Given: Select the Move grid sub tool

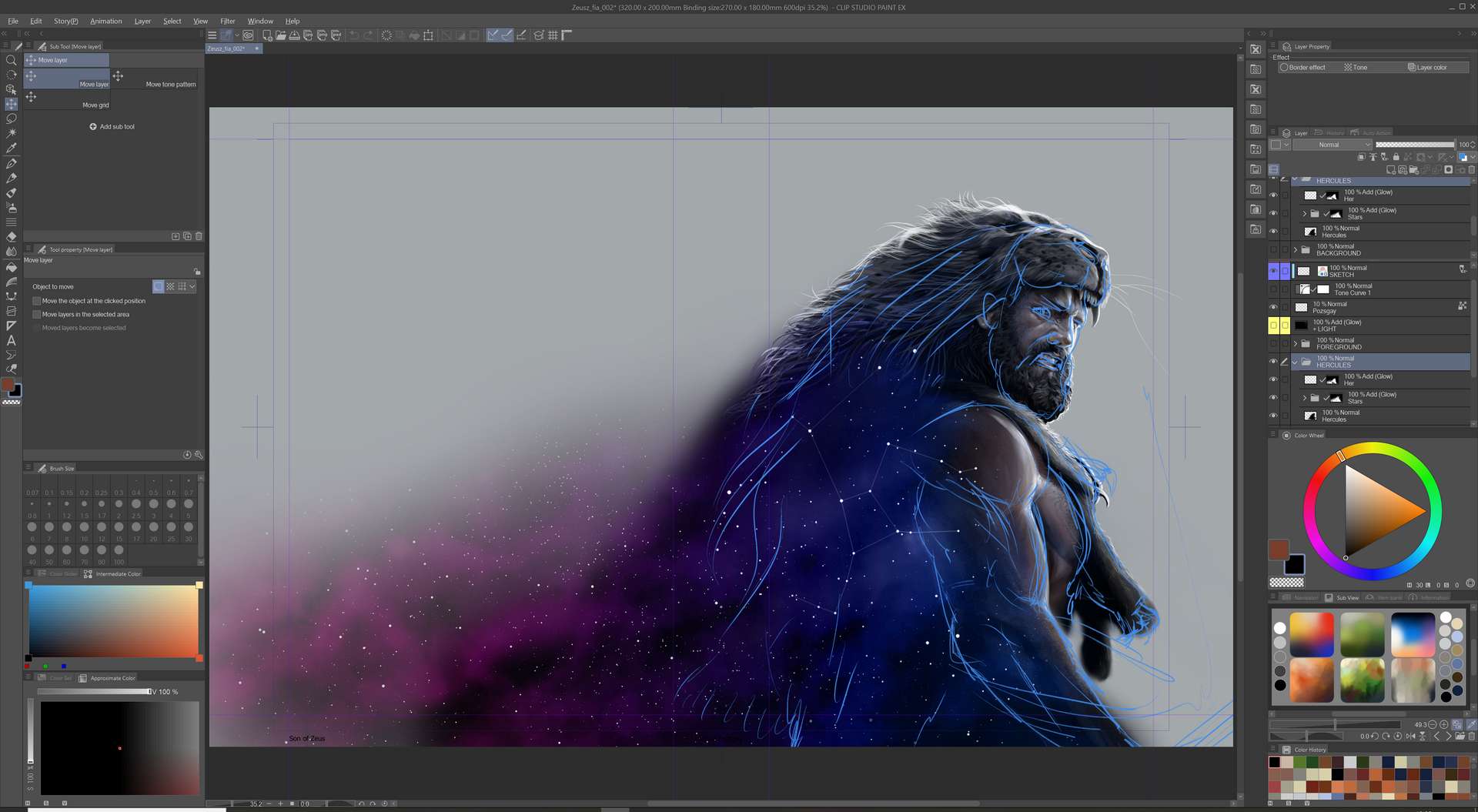Looking at the screenshot, I should point(67,100).
